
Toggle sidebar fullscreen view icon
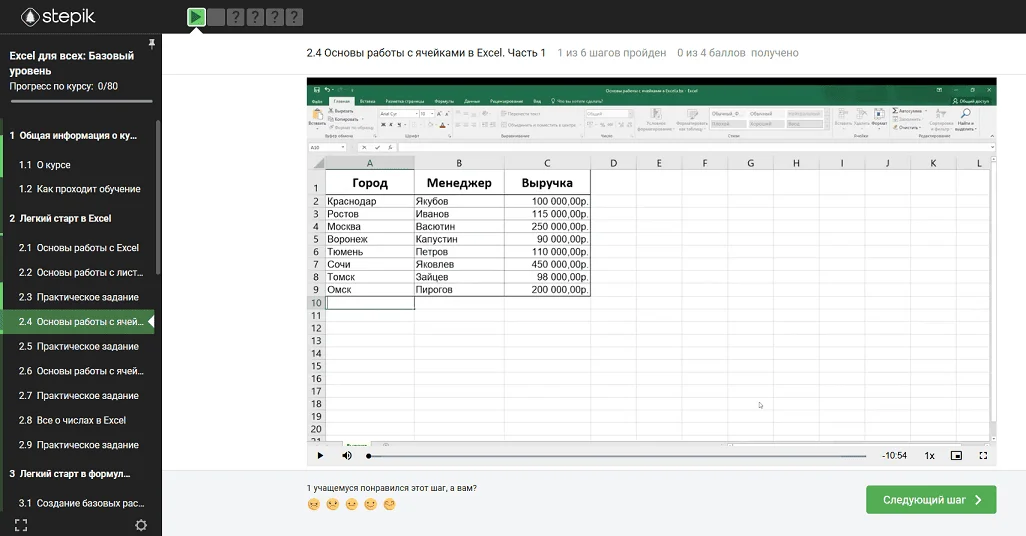21,524
